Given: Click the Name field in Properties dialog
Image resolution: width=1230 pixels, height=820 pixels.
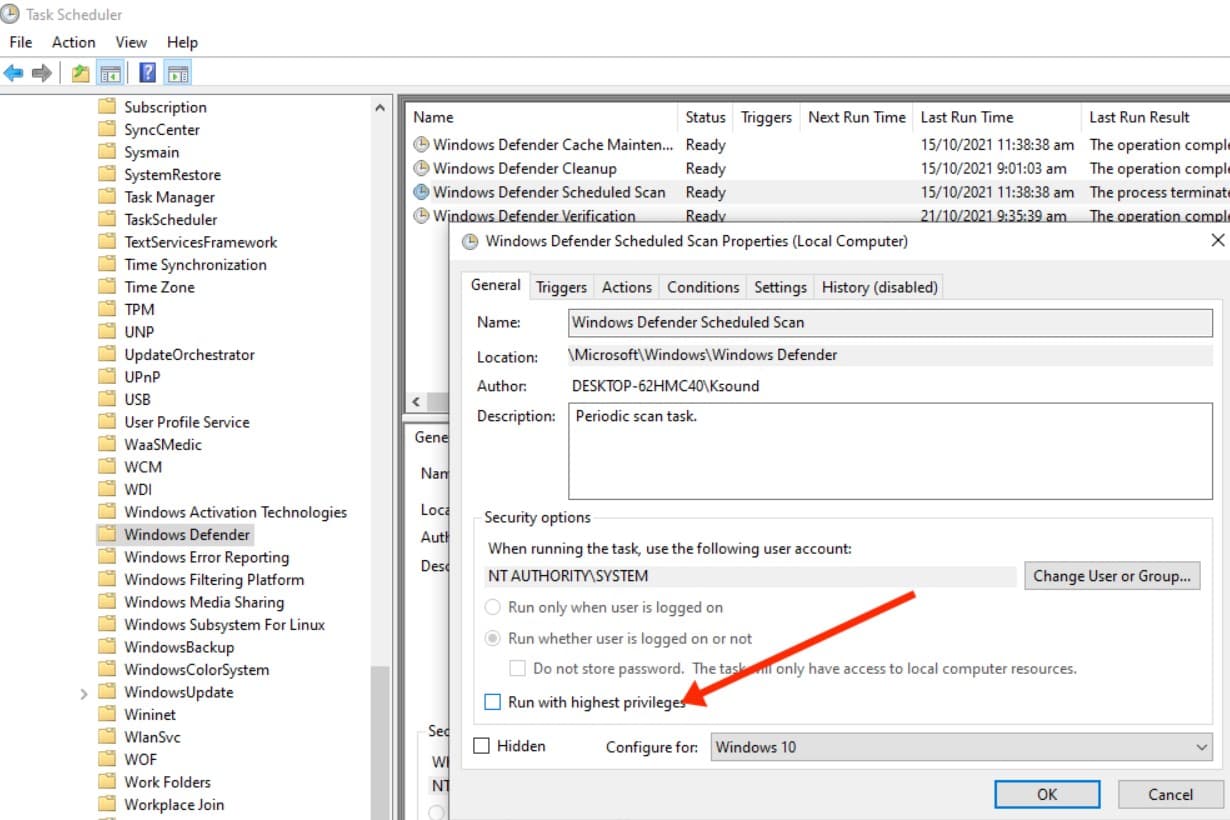Looking at the screenshot, I should (x=890, y=323).
